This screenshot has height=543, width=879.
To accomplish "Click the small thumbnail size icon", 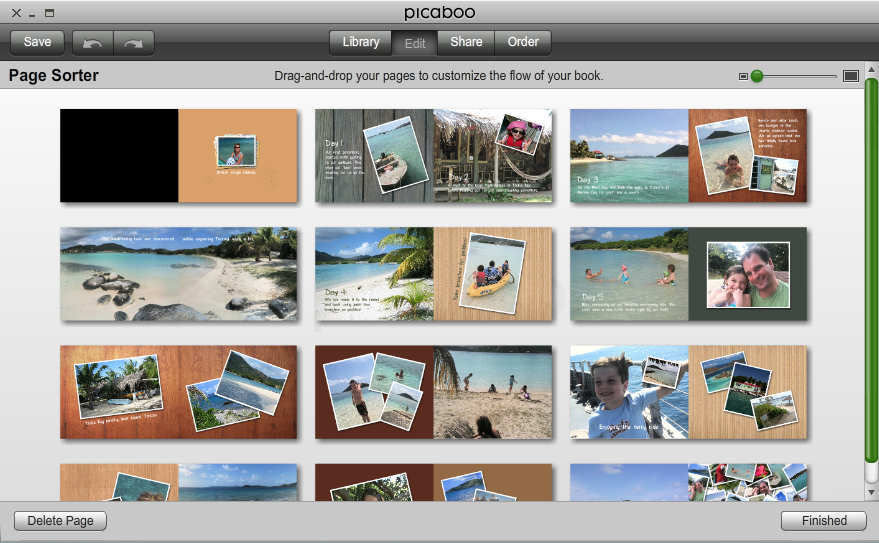I will point(743,76).
